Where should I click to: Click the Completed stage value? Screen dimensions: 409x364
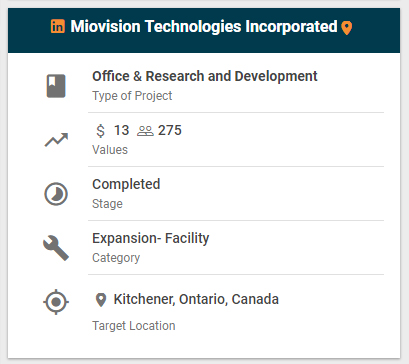(126, 184)
